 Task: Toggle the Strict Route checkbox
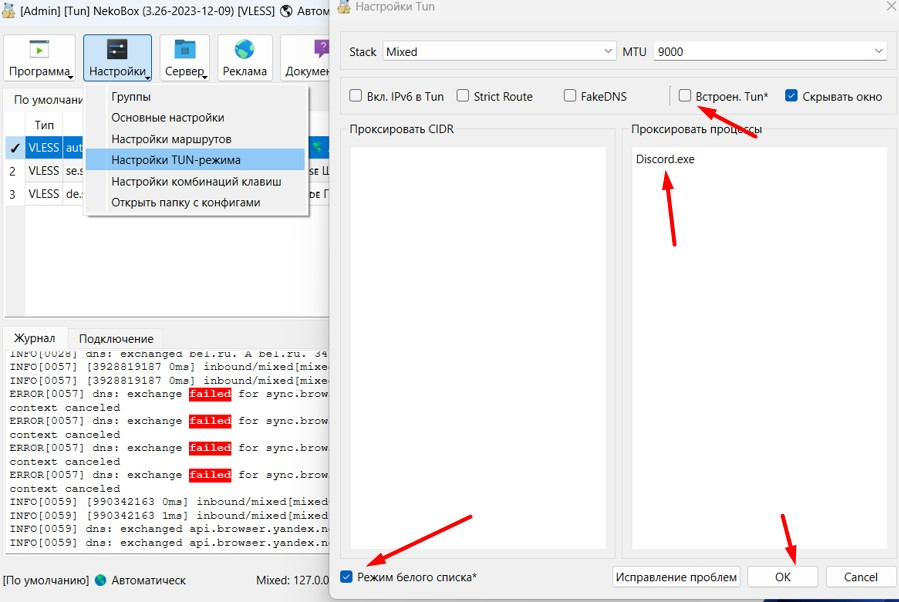click(463, 96)
